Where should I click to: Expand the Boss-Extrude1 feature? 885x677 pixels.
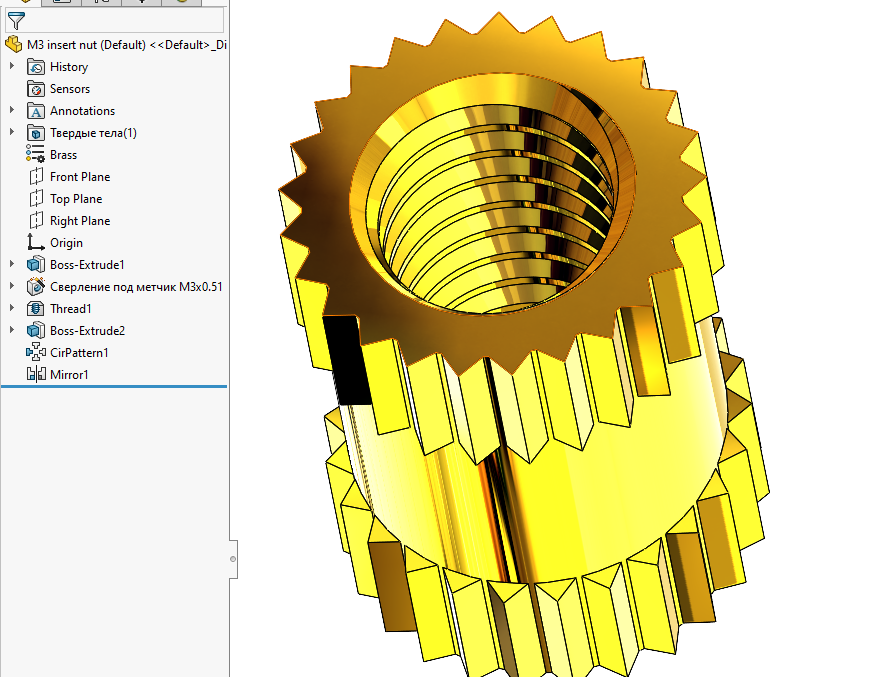[12, 265]
